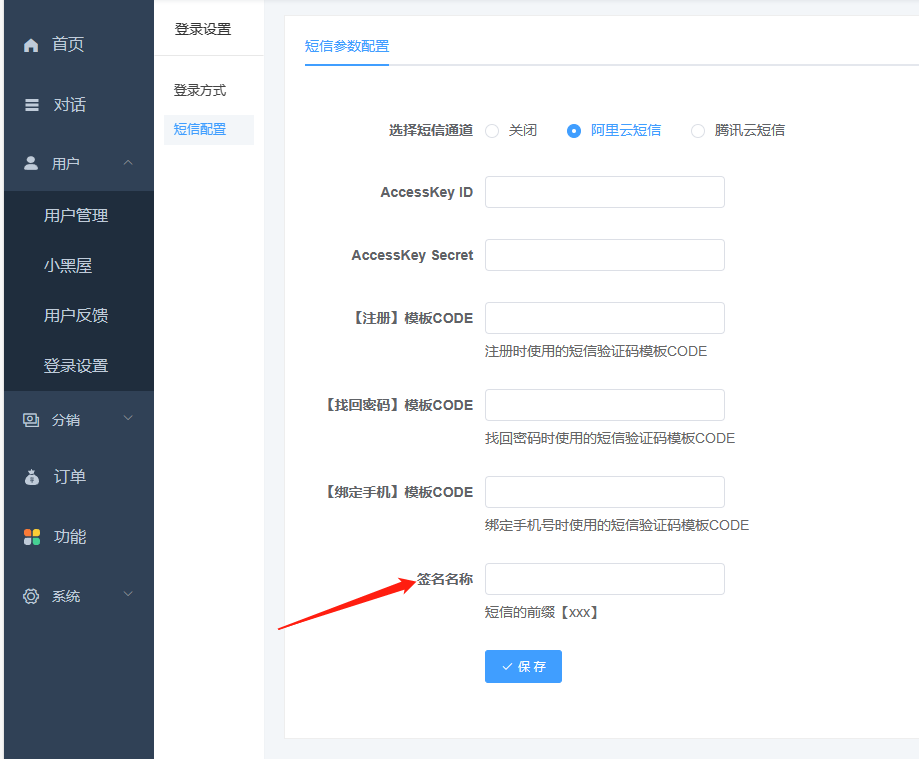Screen dimensions: 919x759
Task: Click the 分销 sidebar icon
Action: [x=31, y=420]
